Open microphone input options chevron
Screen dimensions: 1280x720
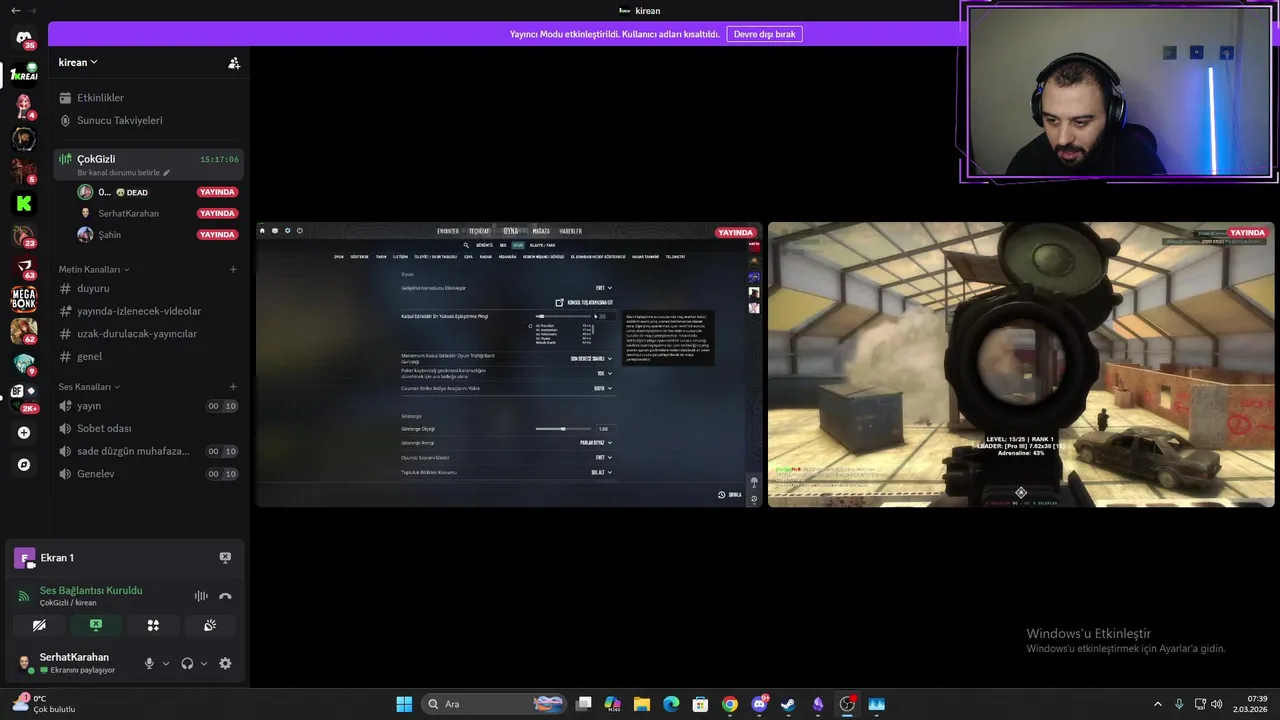[x=166, y=663]
